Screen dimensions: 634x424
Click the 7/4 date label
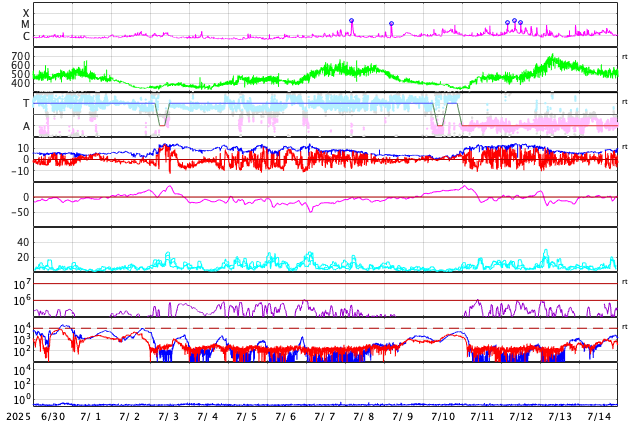pos(207,417)
